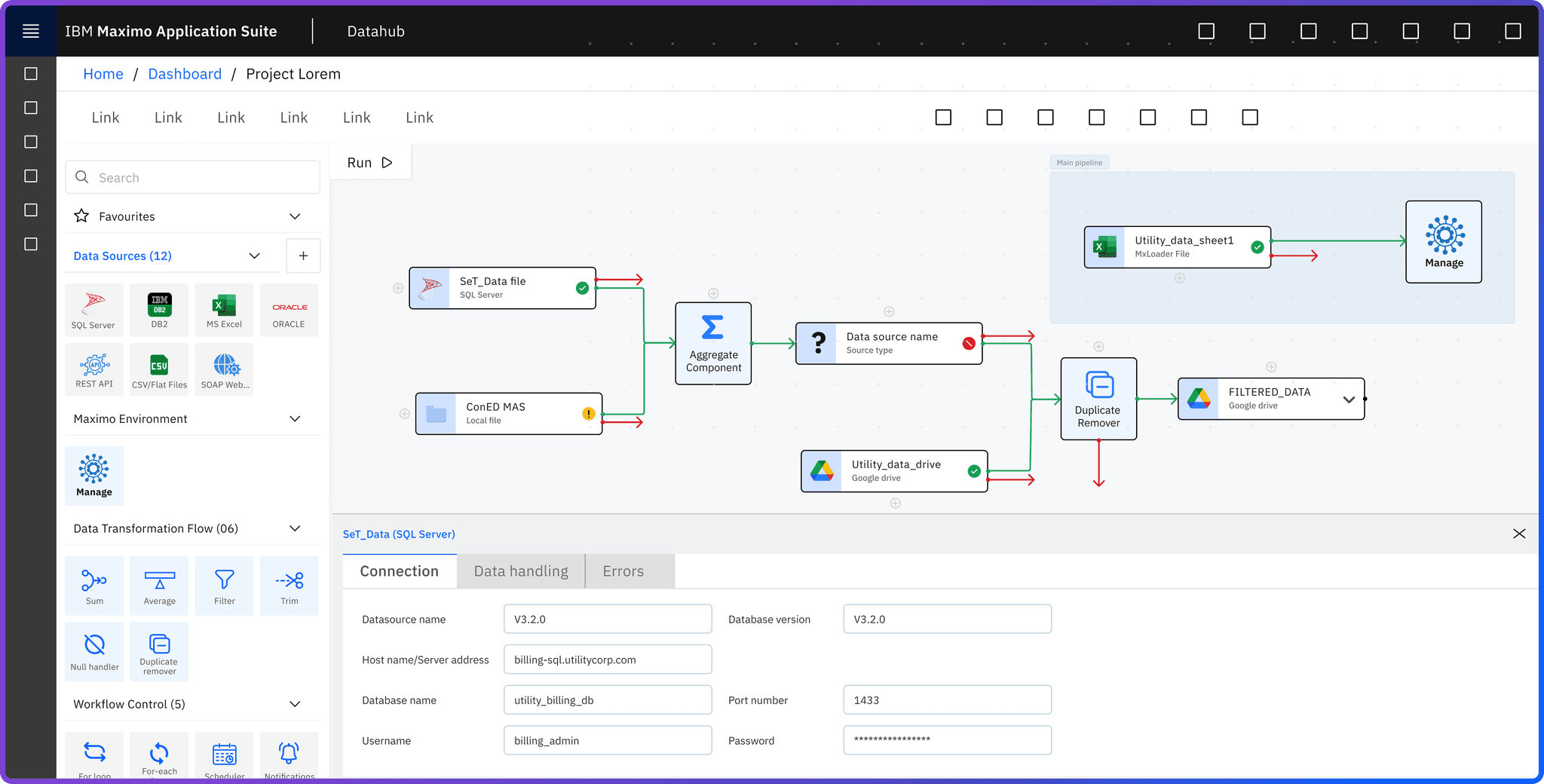Pick the Average transformation tile

coord(159,586)
